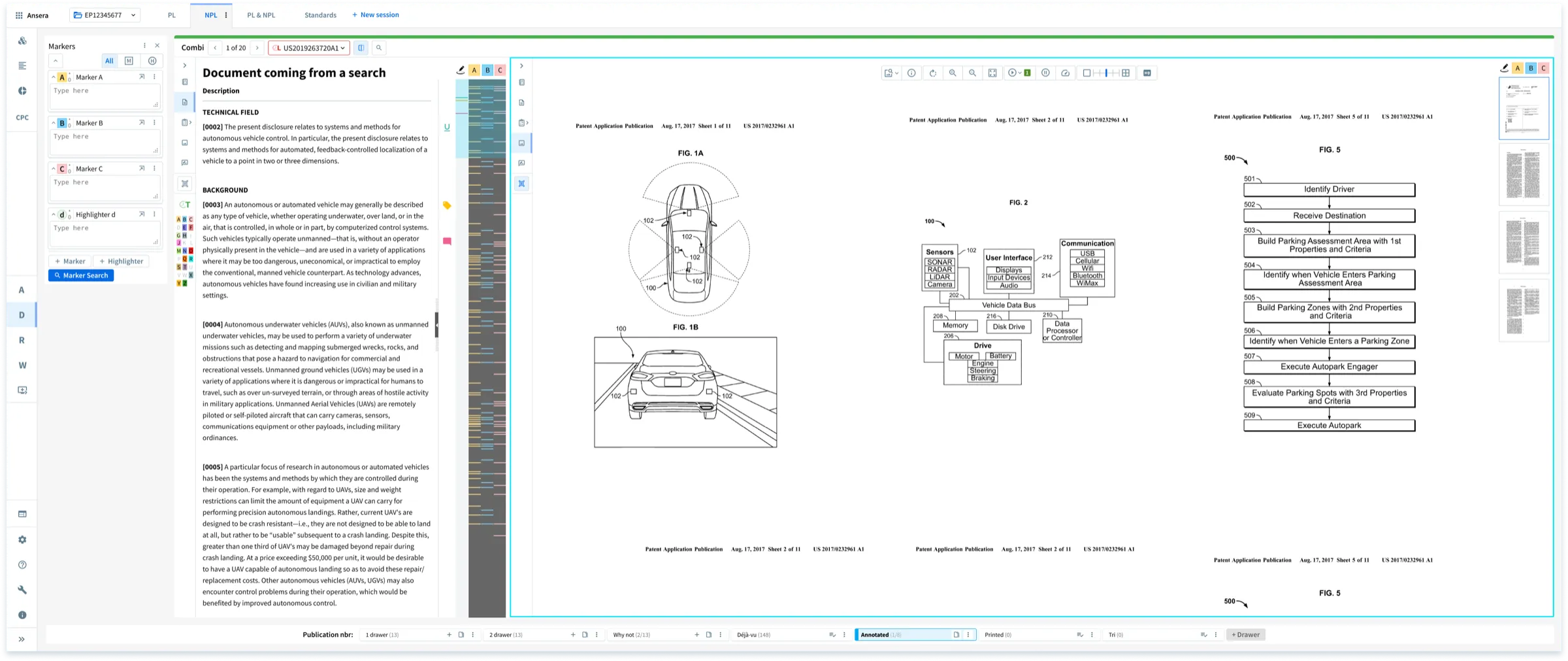Filter to highlighters only with H toggle
Screen dimensions: 1568x661
[x=152, y=61]
